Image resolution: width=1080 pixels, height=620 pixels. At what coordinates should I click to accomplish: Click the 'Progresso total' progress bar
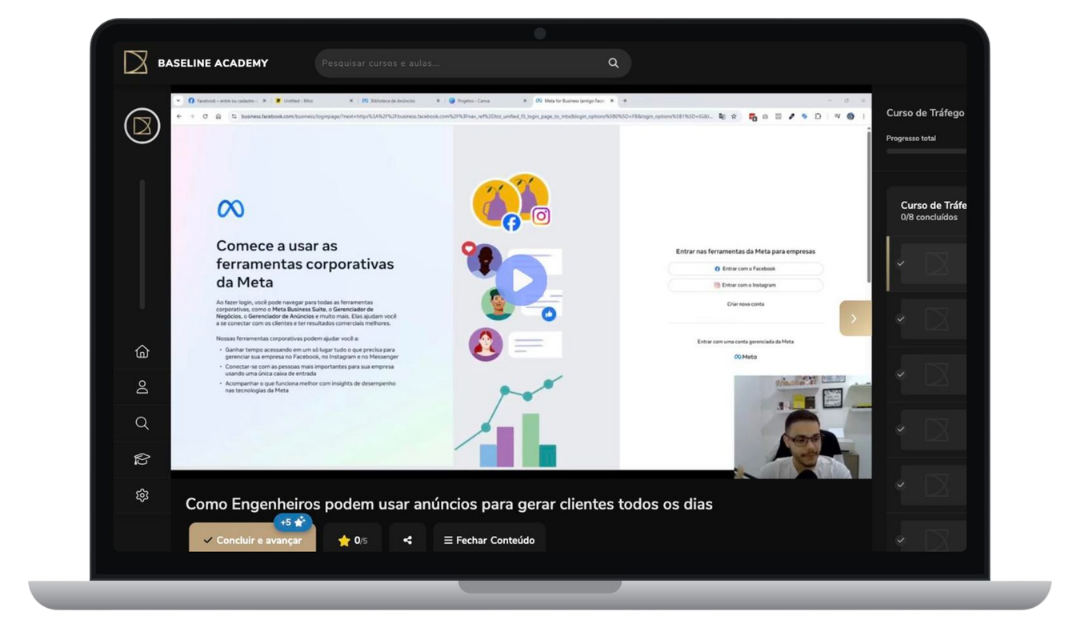coord(926,151)
